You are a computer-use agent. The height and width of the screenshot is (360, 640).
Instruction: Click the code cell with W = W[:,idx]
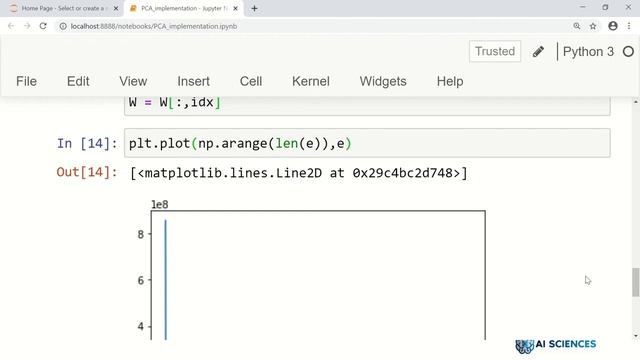[x=367, y=105]
